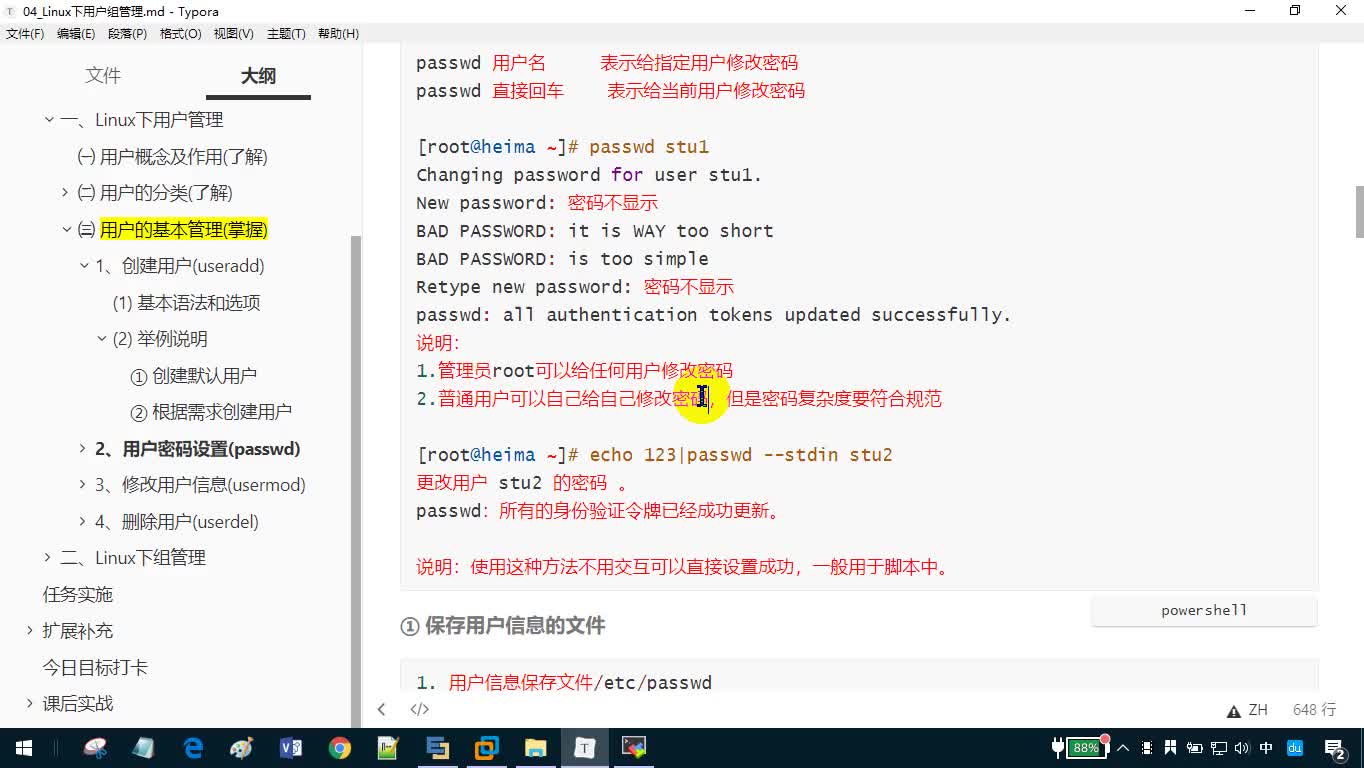The height and width of the screenshot is (768, 1364).
Task: Expand 二、Linux下组管理 node
Action: (x=48, y=558)
